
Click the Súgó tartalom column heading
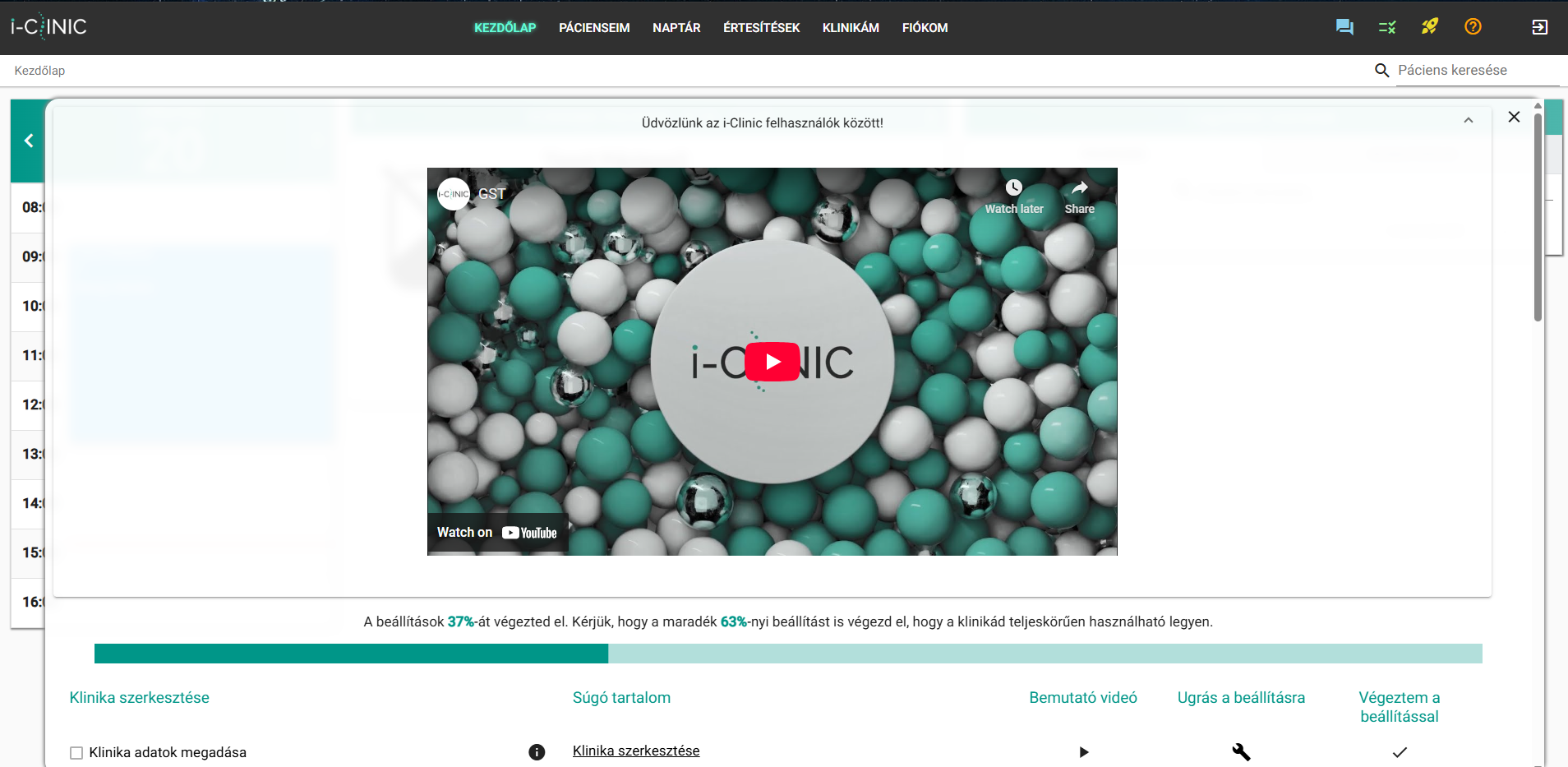[x=621, y=698]
